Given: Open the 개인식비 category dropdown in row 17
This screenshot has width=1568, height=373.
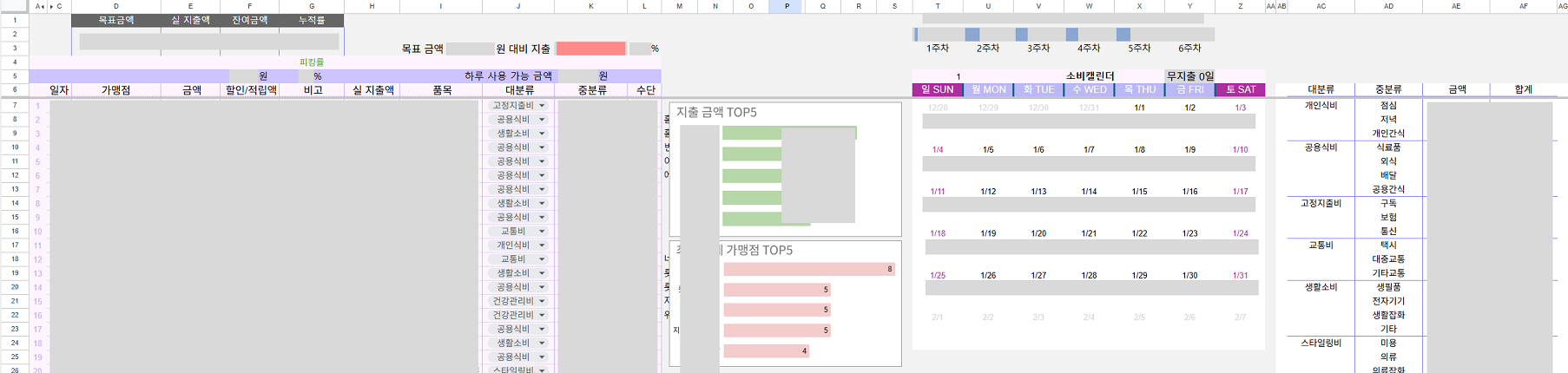Looking at the screenshot, I should 542,245.
